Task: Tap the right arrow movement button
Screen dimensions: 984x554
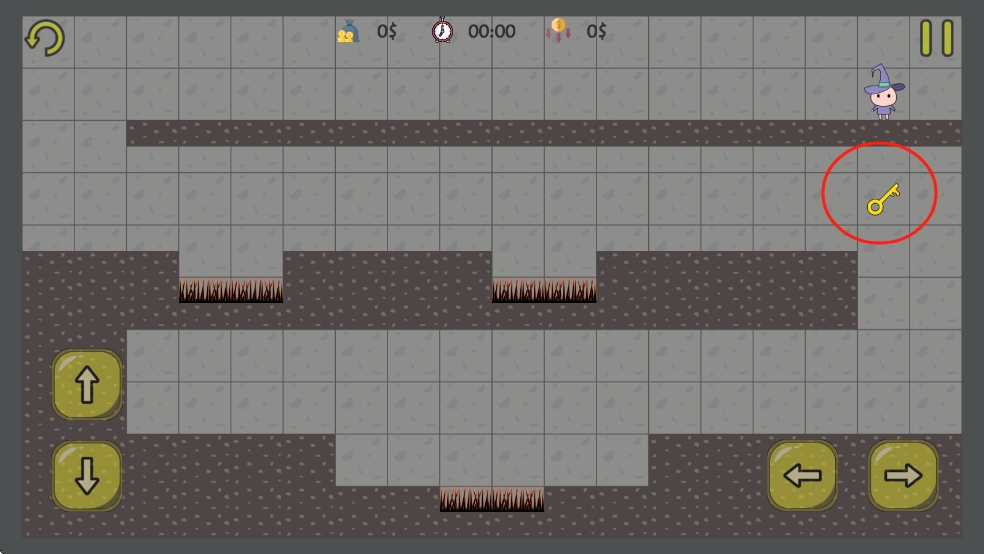Action: [x=903, y=476]
